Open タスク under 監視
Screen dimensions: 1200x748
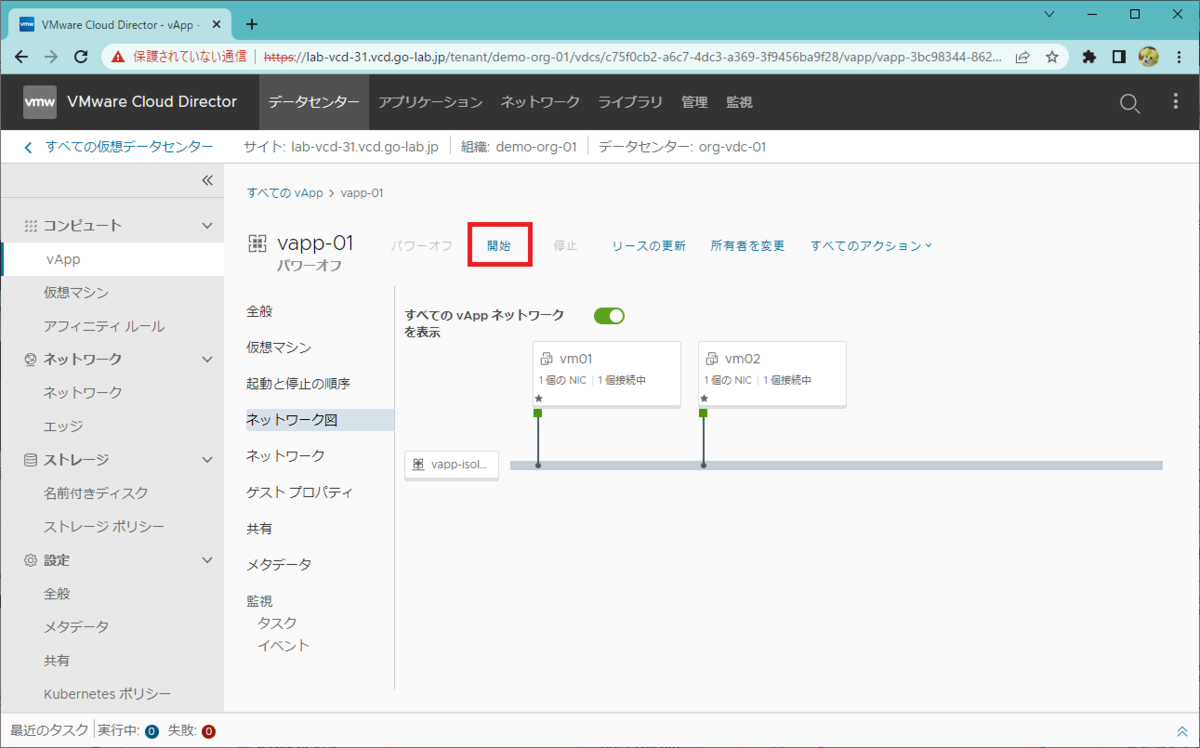pyautogui.click(x=277, y=623)
